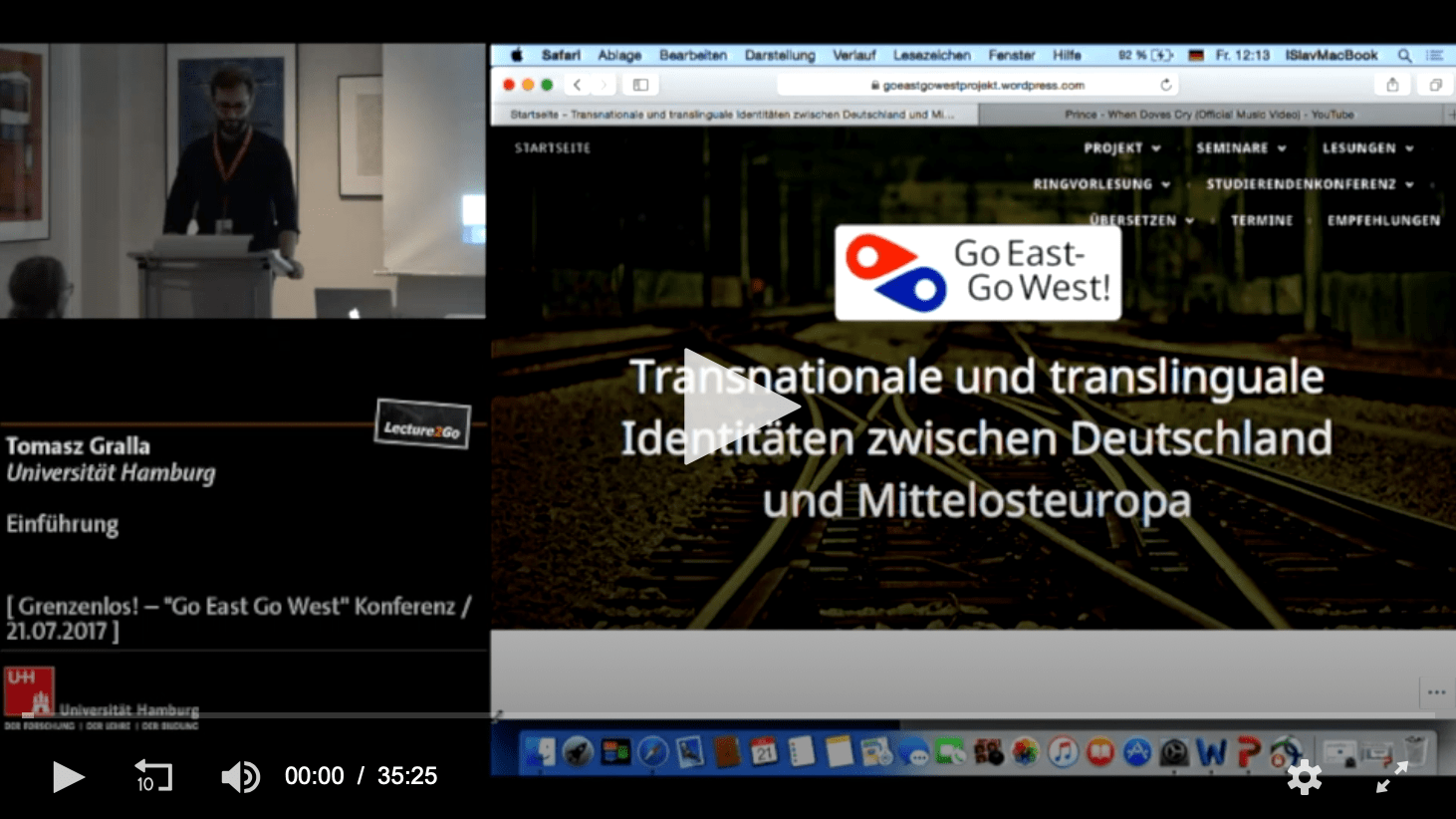Open App Store in the Dock
The height and width of the screenshot is (819, 1456).
[1136, 751]
